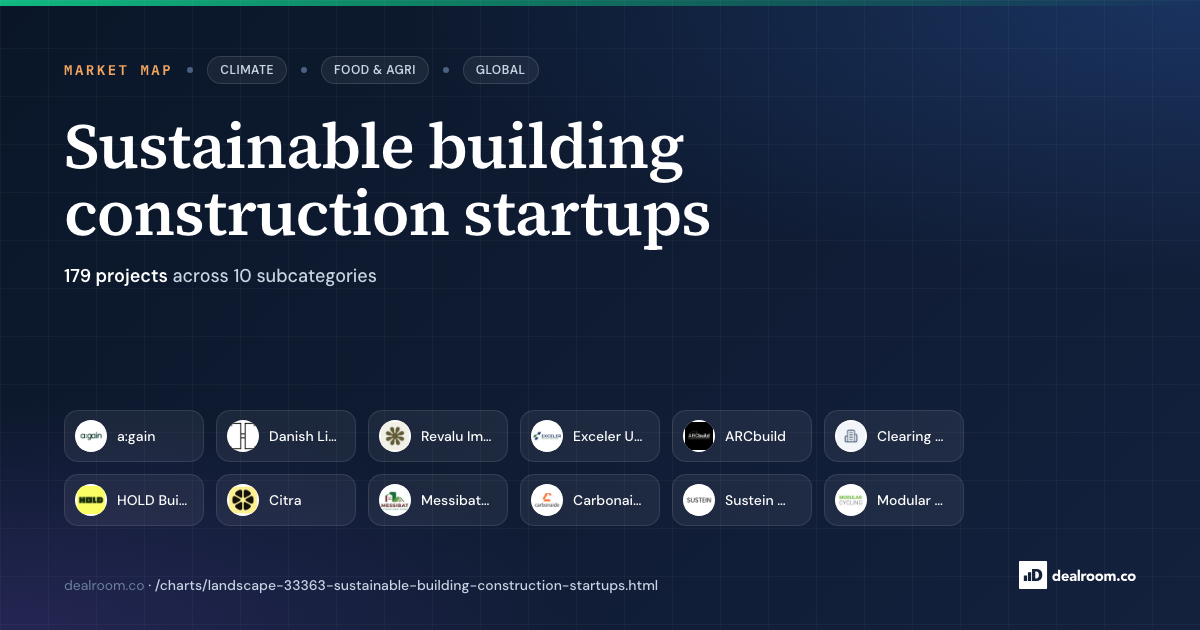This screenshot has height=630, width=1200.
Task: Click the black ARCbuild logo icon
Action: tap(699, 436)
